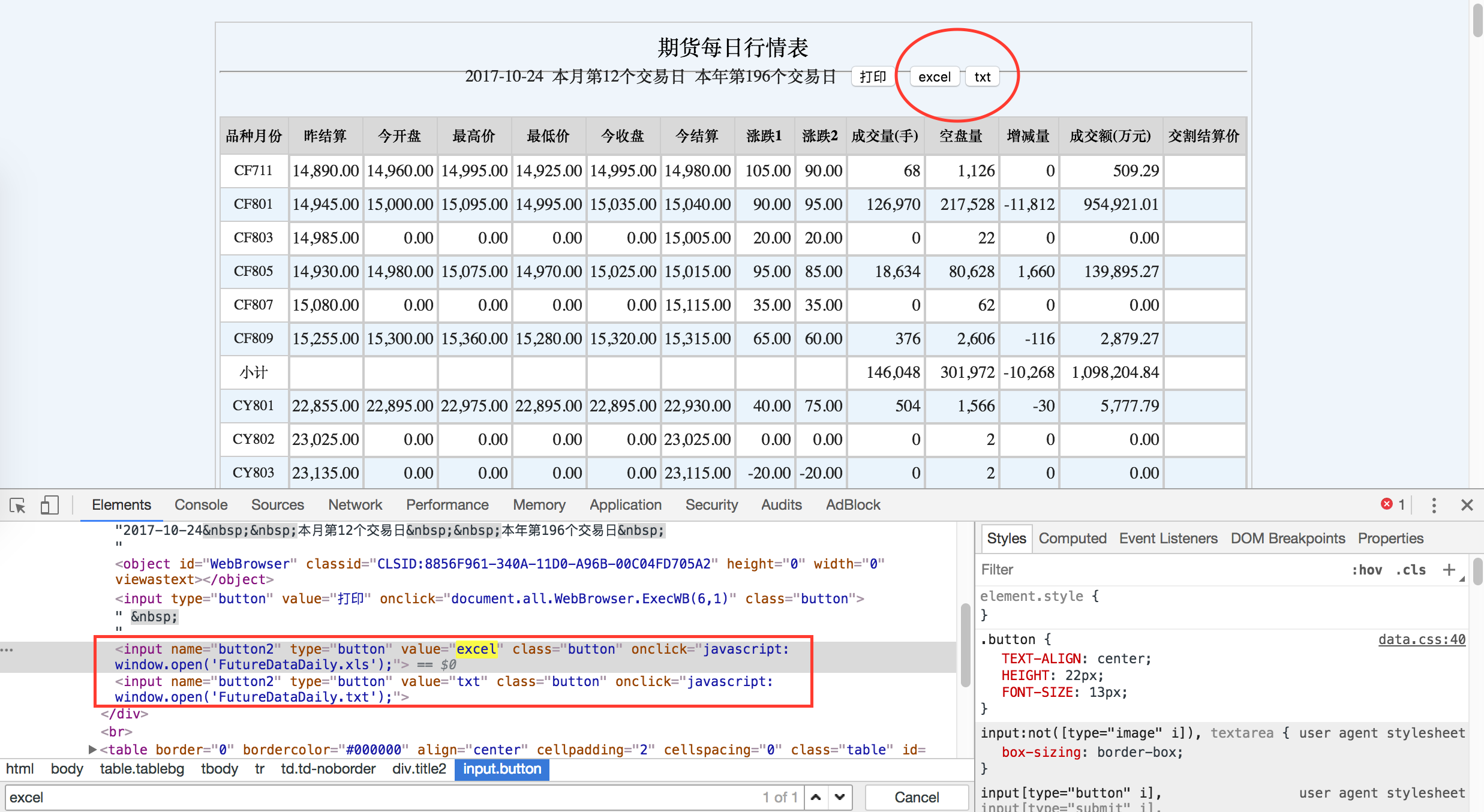This screenshot has width=1484, height=812.
Task: Open the Event Listeners sidebar tab
Action: point(1168,539)
